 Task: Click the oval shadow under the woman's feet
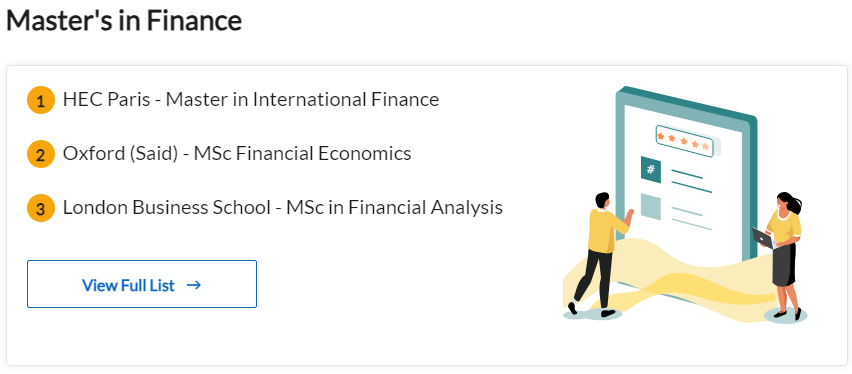[x=786, y=315]
